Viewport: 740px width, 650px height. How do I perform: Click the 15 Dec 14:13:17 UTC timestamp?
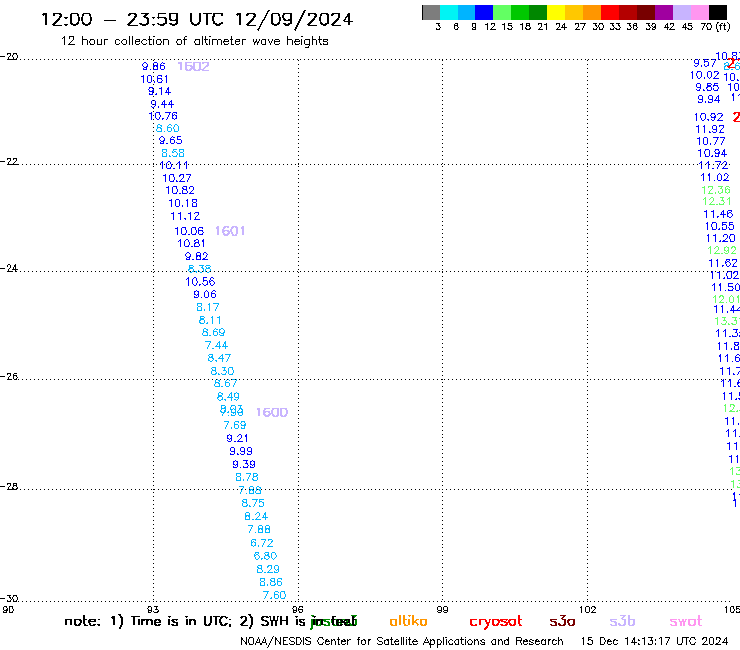[x=654, y=641]
